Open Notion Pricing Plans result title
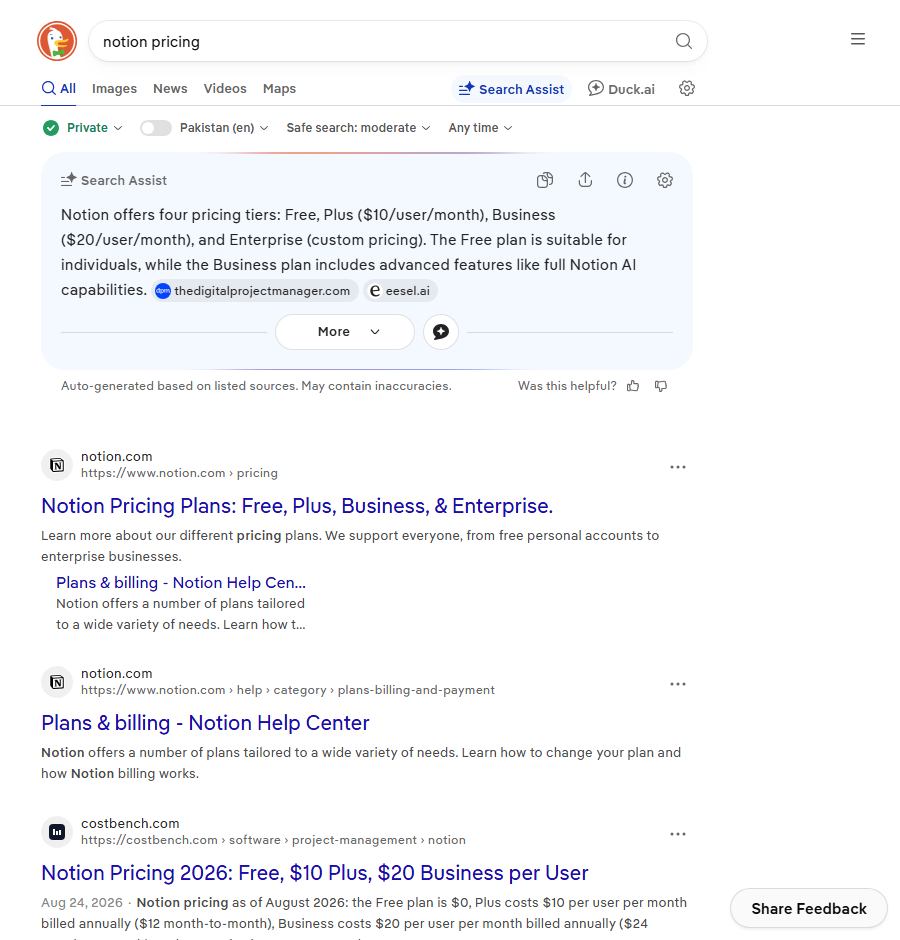The height and width of the screenshot is (940, 900). click(x=297, y=506)
